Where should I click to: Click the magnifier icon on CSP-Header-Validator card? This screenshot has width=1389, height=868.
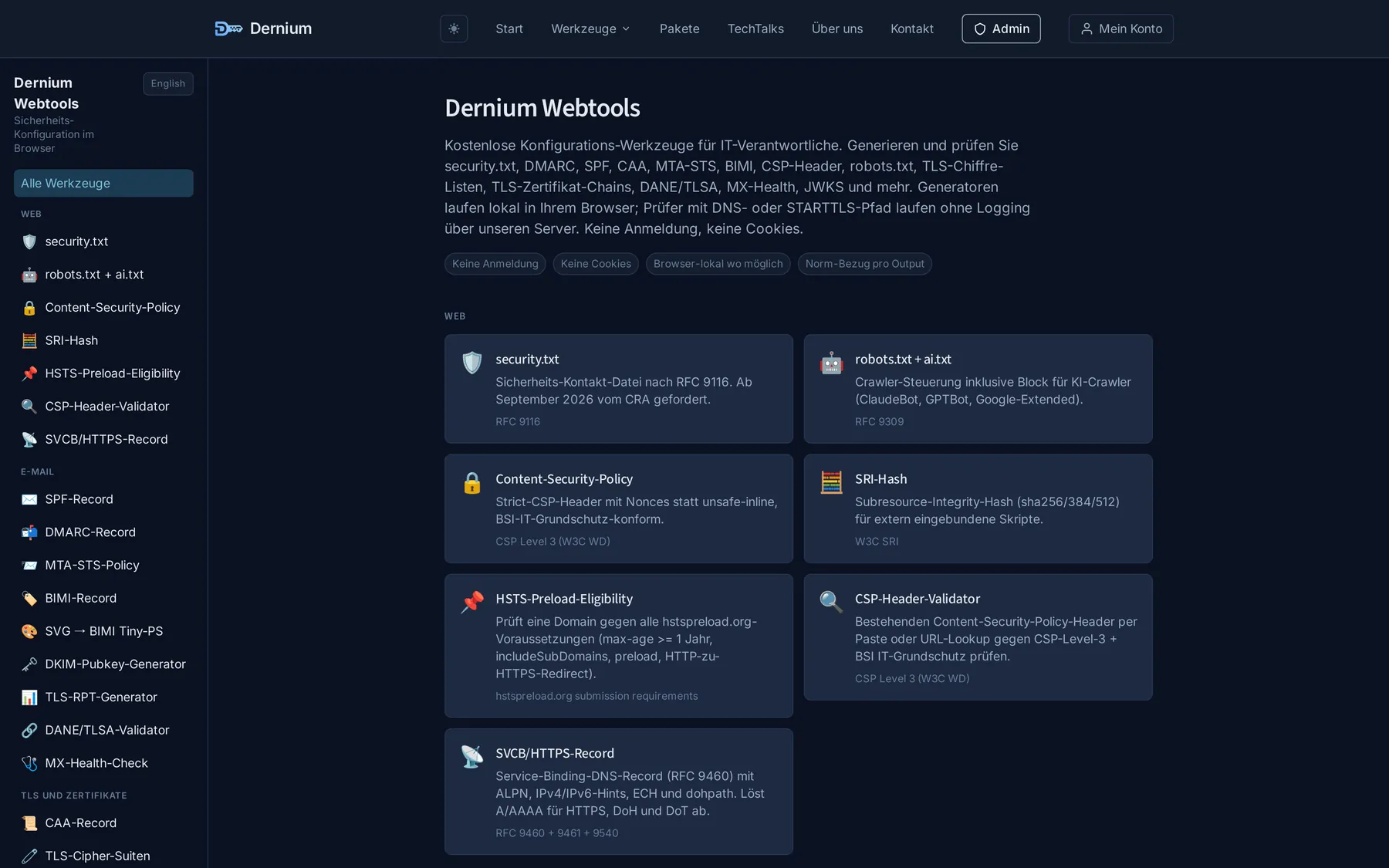(831, 602)
